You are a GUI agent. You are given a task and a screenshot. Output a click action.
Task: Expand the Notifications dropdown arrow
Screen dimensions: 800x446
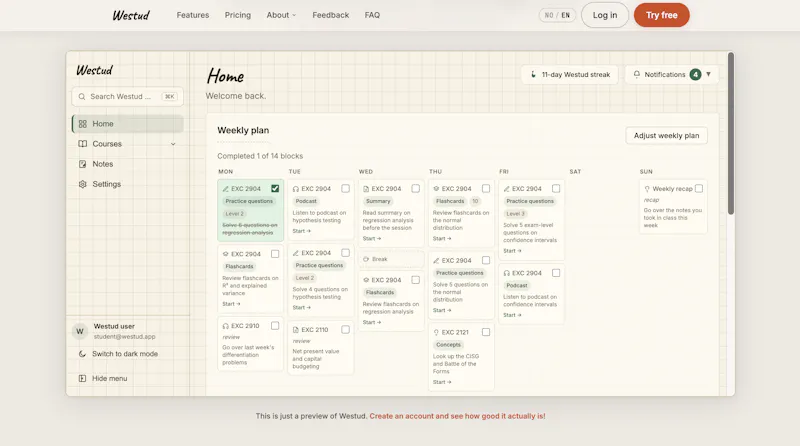[708, 75]
